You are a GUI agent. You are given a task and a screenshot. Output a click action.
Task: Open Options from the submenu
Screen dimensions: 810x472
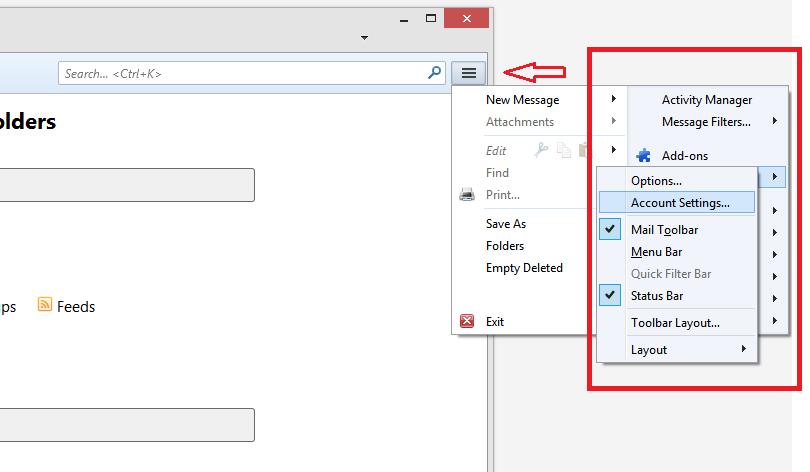tap(657, 181)
